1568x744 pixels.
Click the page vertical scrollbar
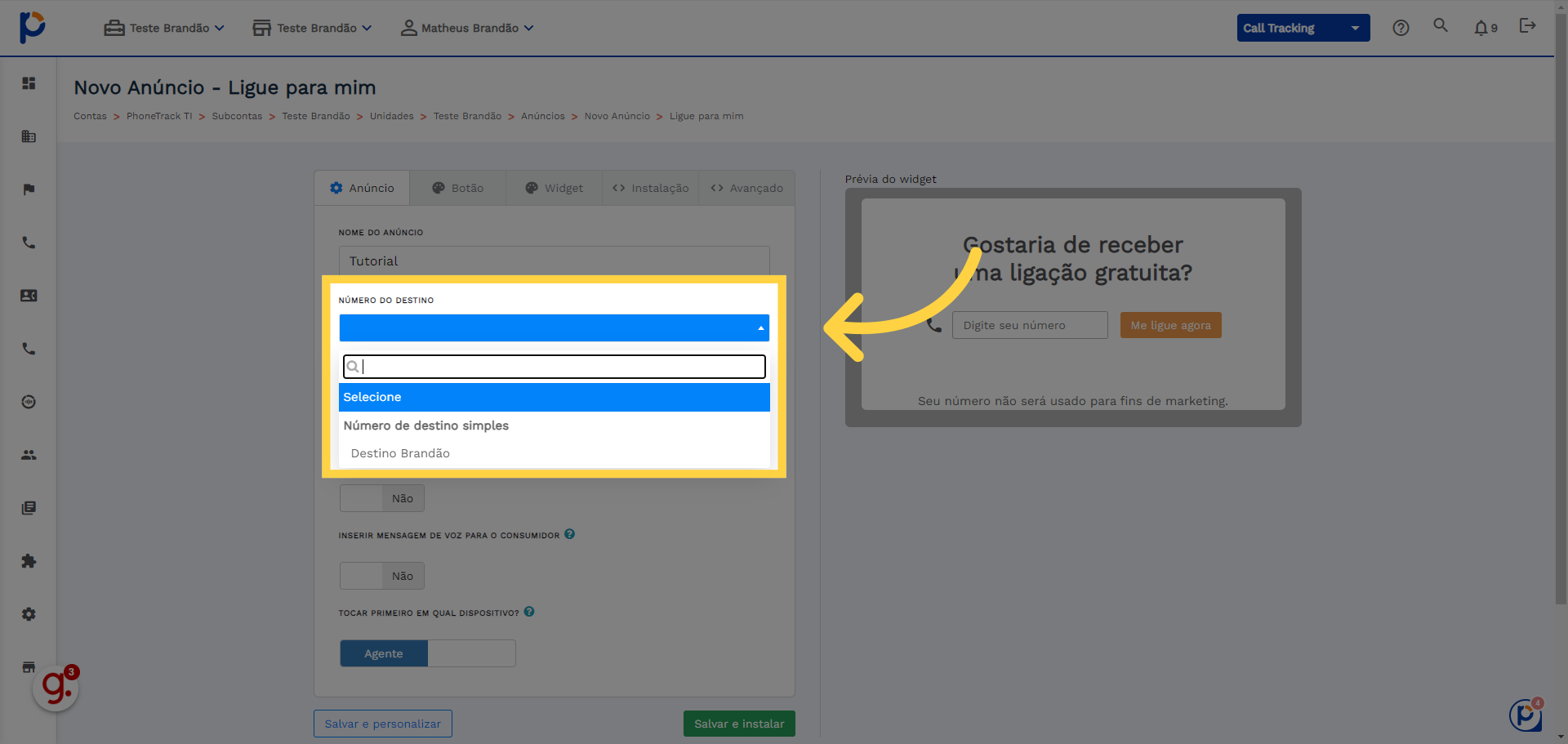tap(1561, 310)
